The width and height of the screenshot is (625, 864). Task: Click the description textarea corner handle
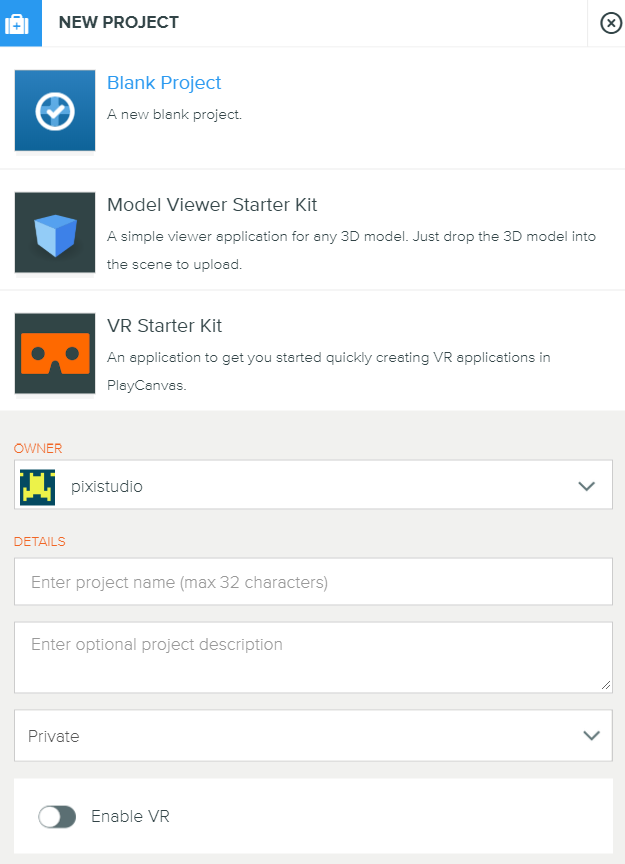606,685
